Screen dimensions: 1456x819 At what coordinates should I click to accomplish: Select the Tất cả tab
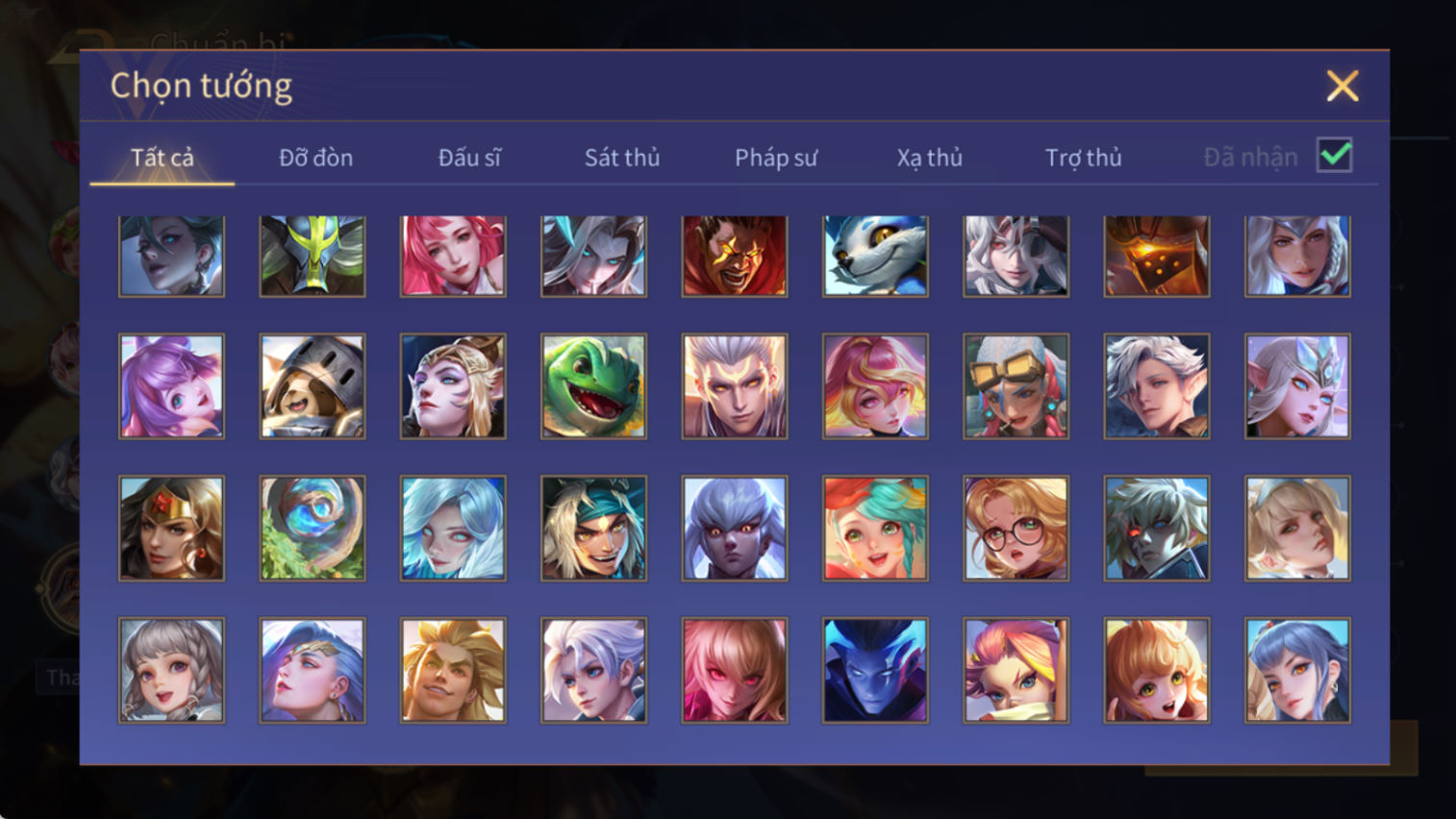(163, 158)
